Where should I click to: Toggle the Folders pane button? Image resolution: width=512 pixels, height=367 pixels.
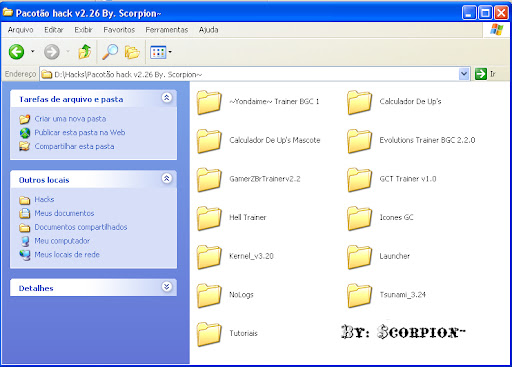132,52
